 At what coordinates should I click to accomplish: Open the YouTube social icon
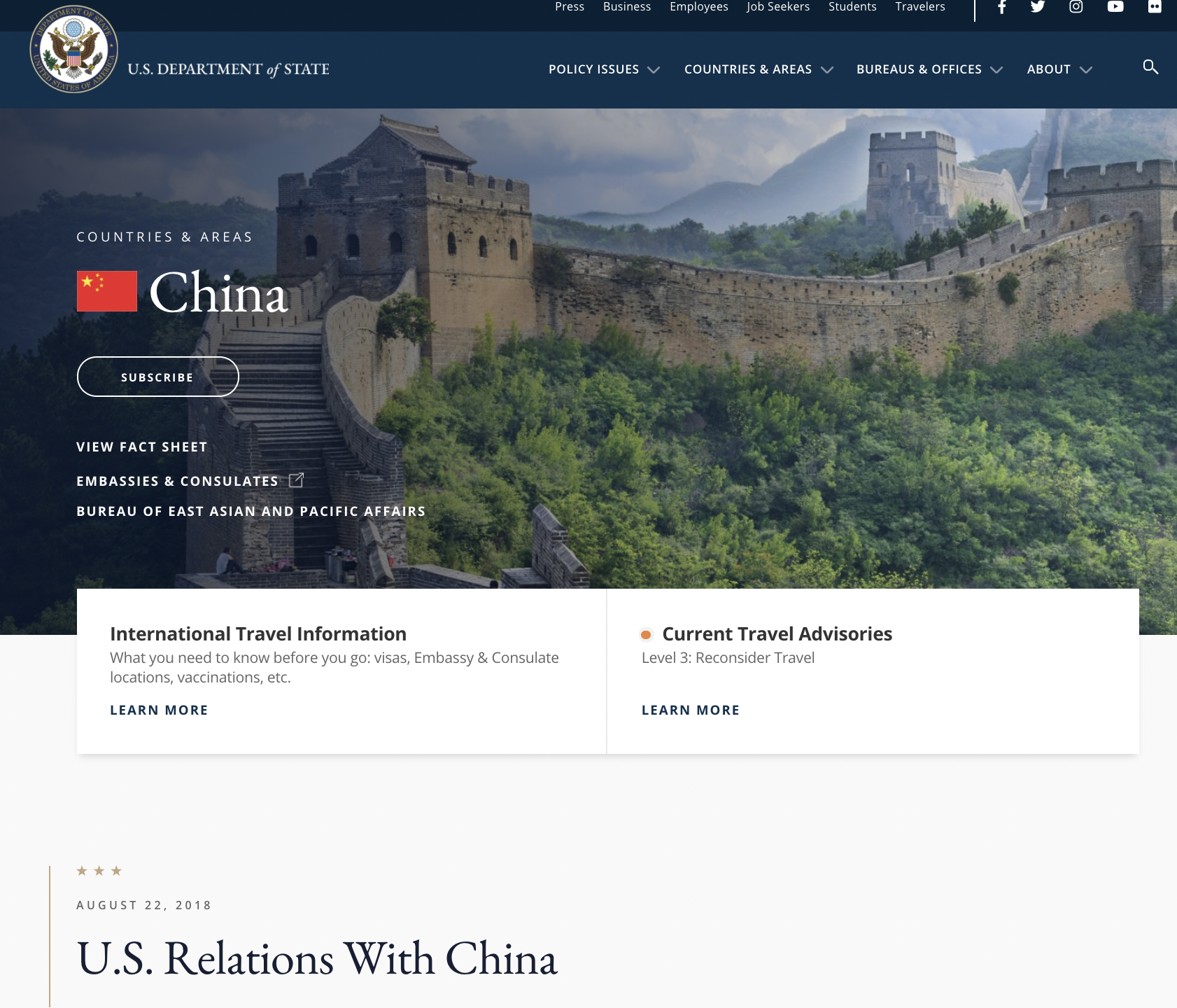1115,7
